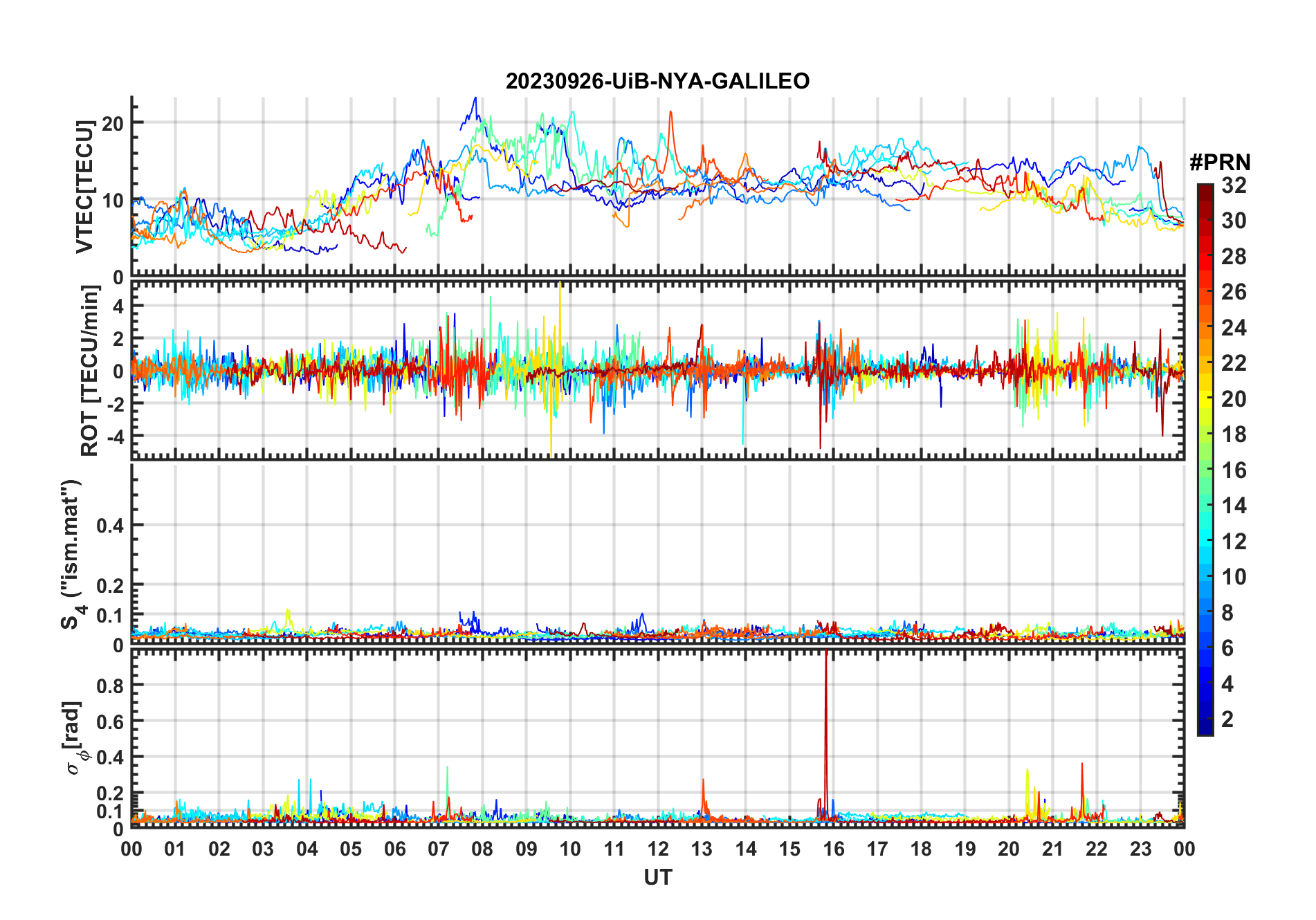Select UT hour tick label 10
Image resolution: width=1316 pixels, height=920 pixels.
[570, 849]
